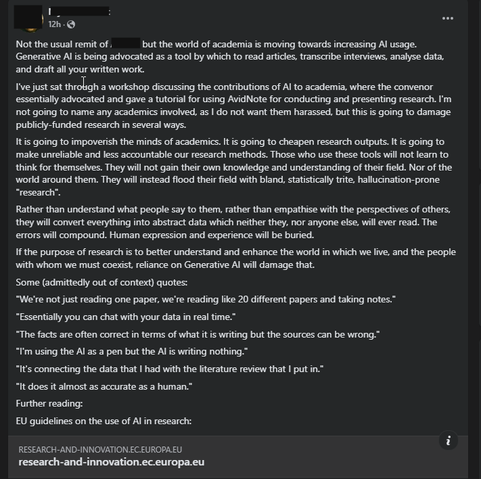Screen dimensions: 481x479
Task: Click 'EU guidelines on the use of AI in research:'
Action: tap(104, 421)
